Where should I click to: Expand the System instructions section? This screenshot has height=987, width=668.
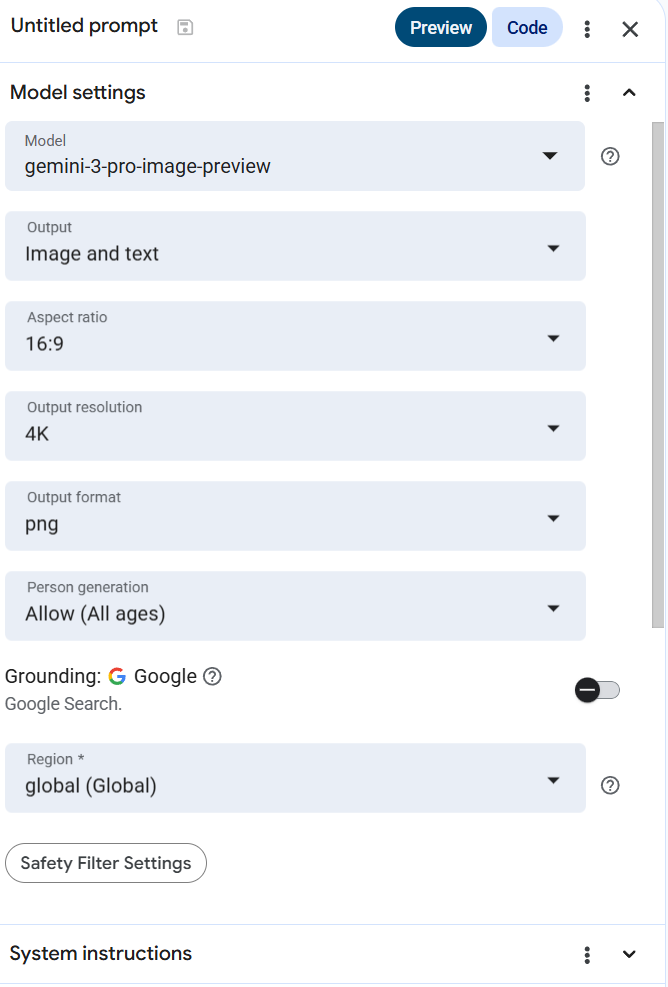tap(629, 954)
